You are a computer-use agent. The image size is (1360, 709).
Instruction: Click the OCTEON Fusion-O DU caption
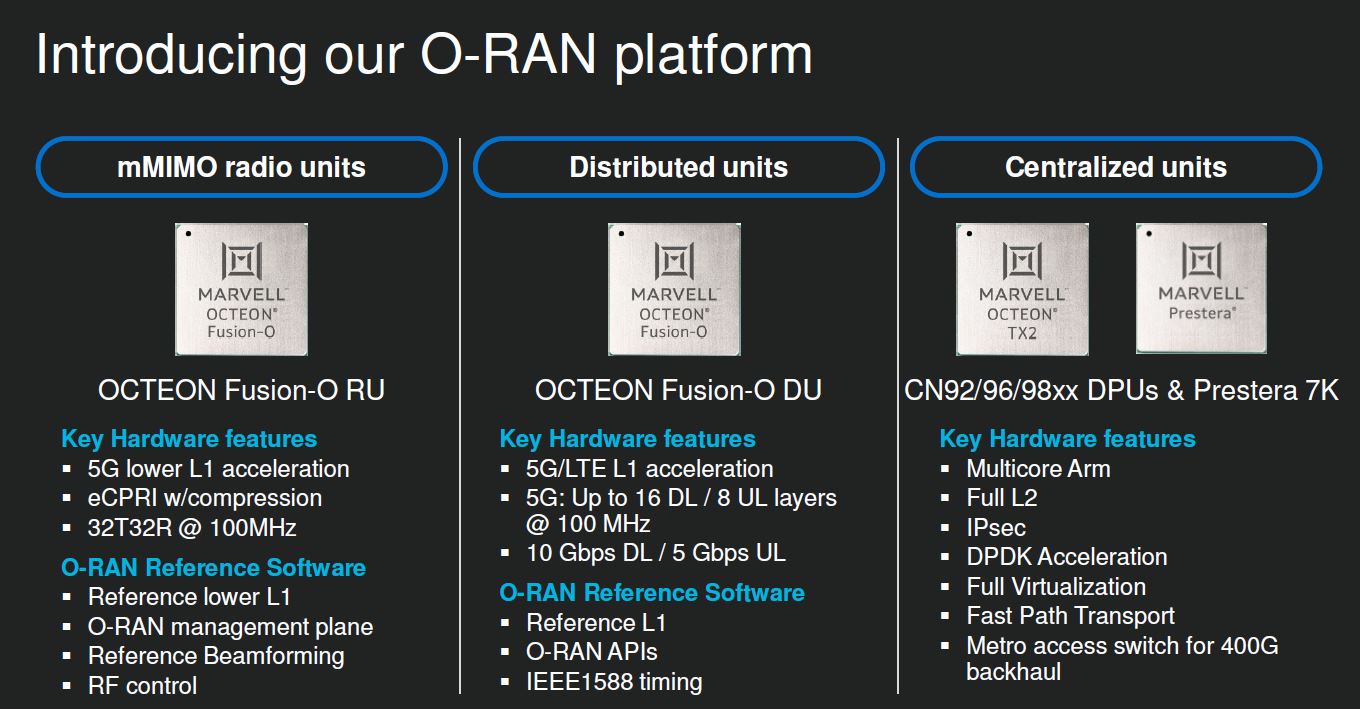point(678,390)
